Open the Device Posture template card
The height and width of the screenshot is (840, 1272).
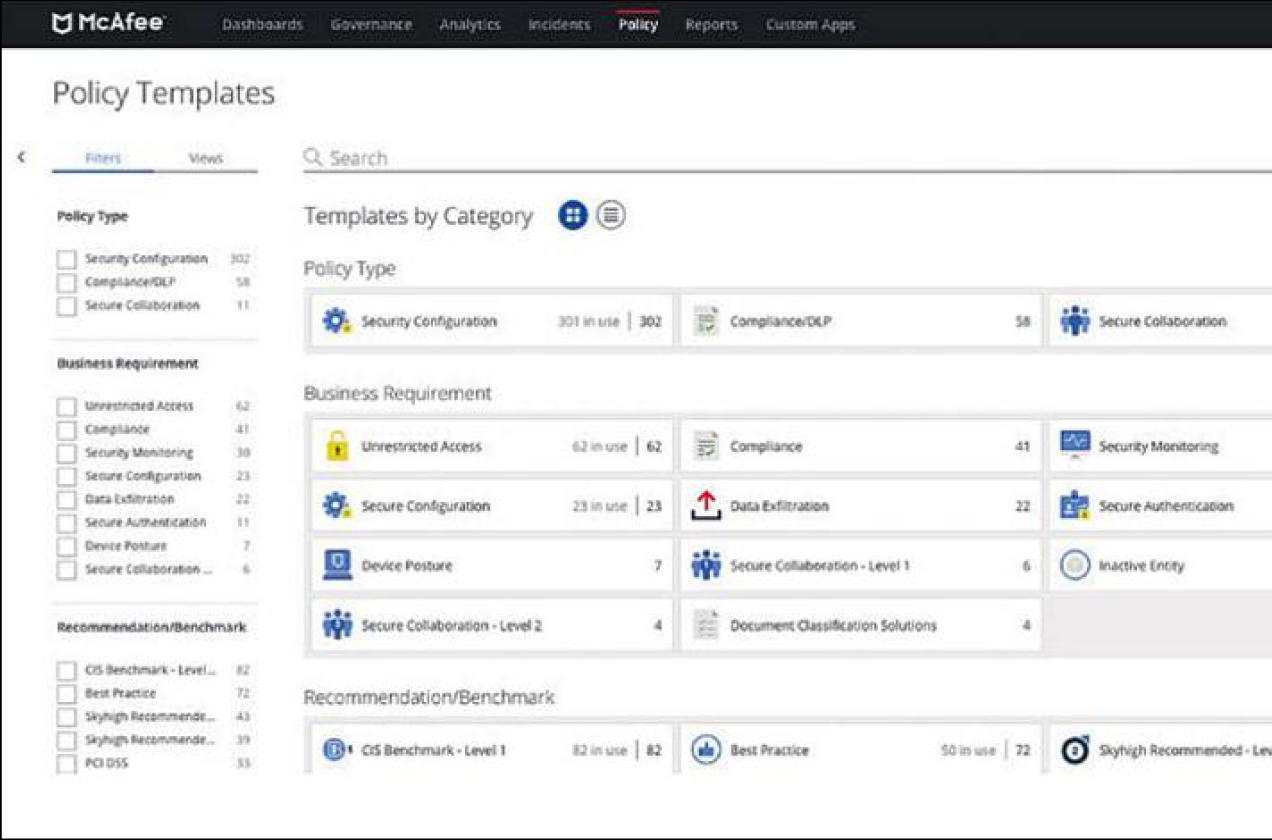tap(492, 565)
